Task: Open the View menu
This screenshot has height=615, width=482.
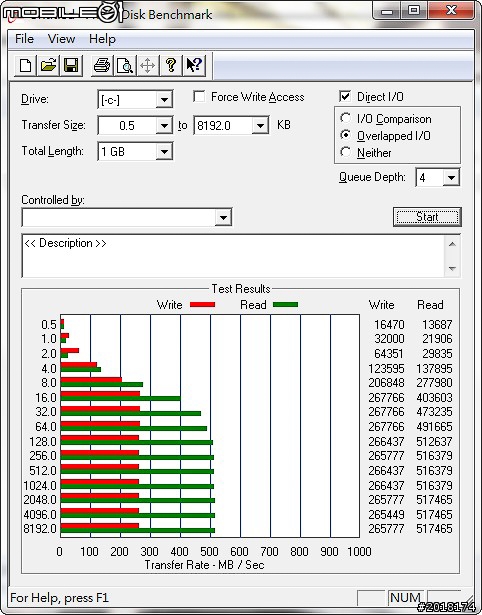Action: pyautogui.click(x=61, y=39)
